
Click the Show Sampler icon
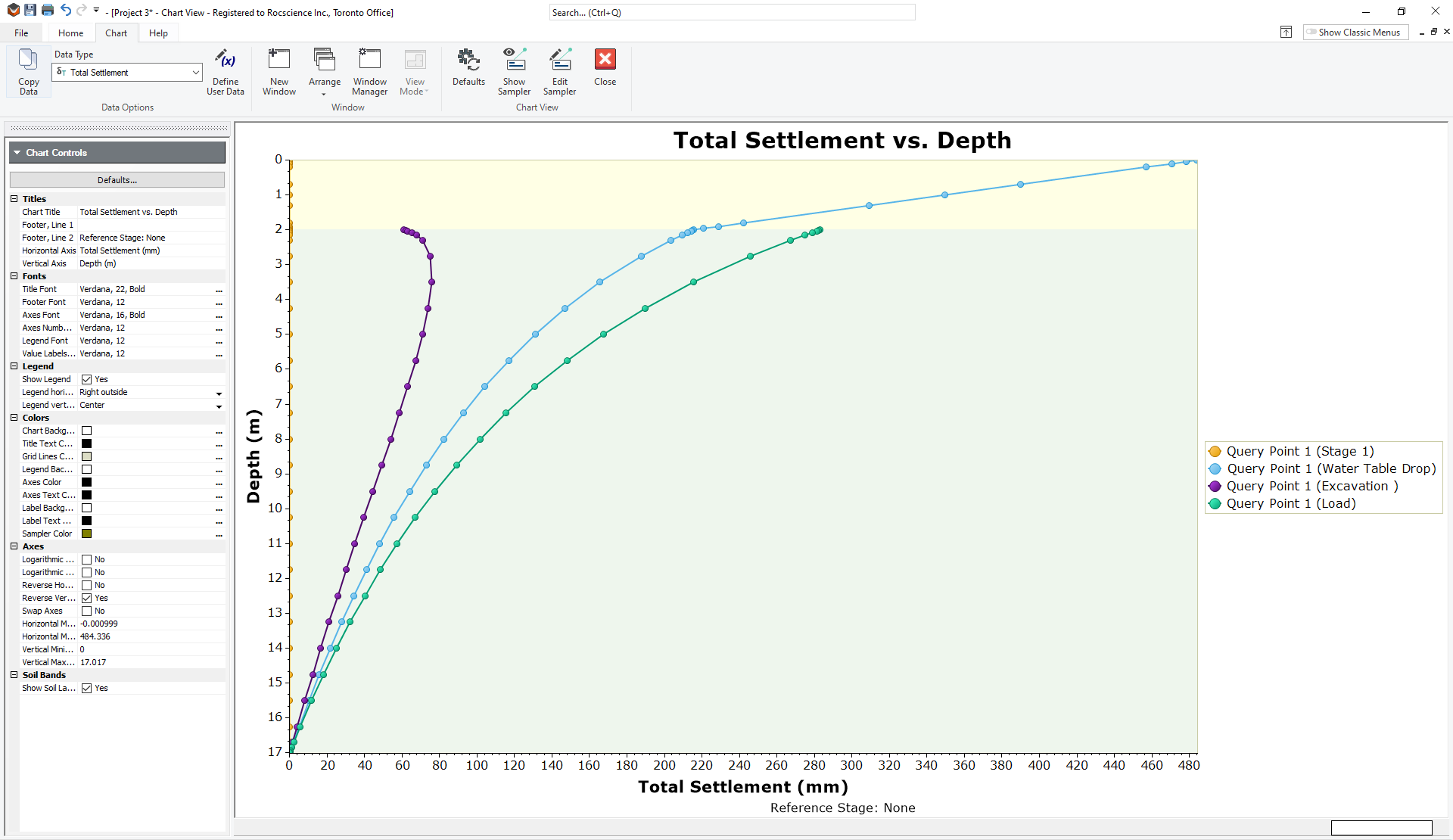point(514,72)
